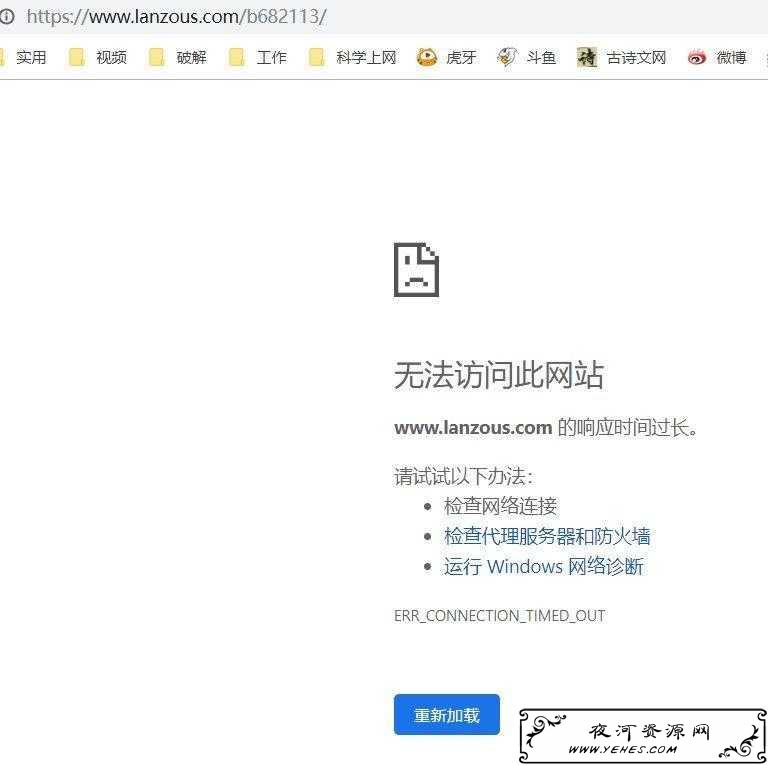The width and height of the screenshot is (768, 765).
Task: Click the site info icon in address bar
Action: (6, 16)
